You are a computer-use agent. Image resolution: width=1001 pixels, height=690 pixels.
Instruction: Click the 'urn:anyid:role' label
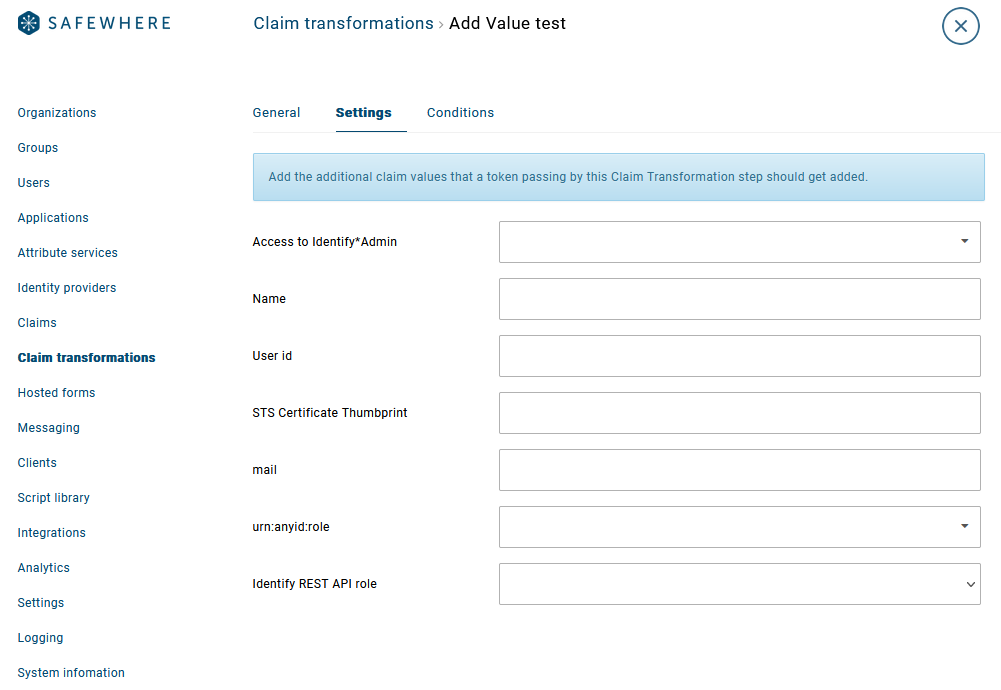290,527
